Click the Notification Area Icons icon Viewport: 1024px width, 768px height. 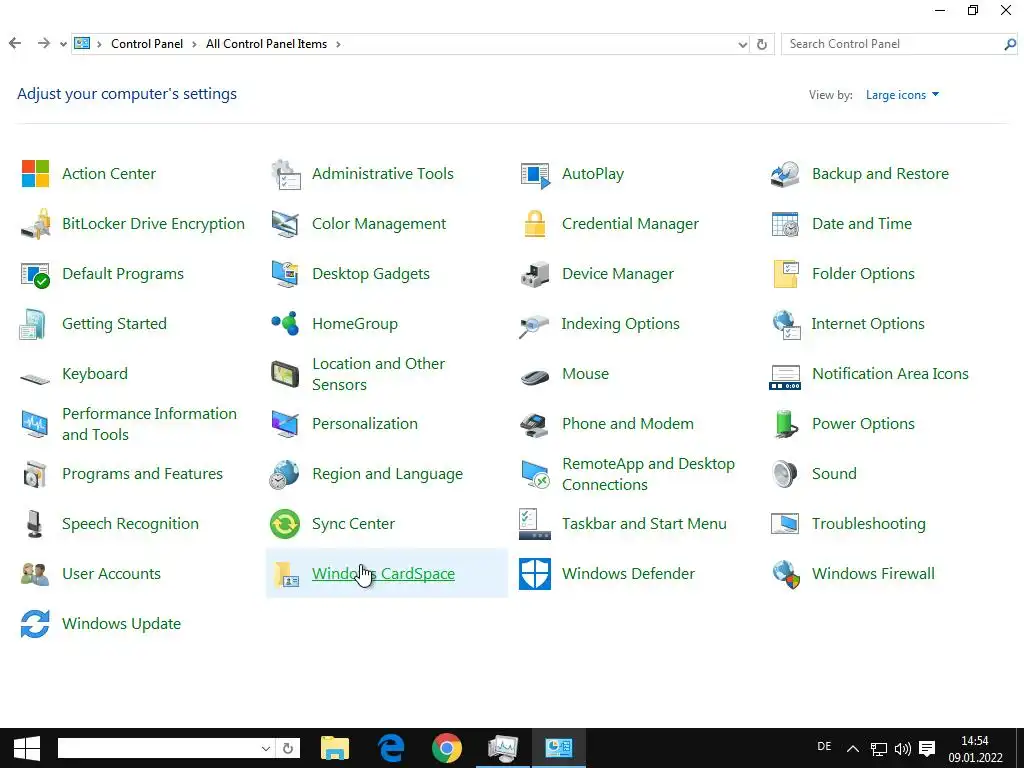point(785,377)
